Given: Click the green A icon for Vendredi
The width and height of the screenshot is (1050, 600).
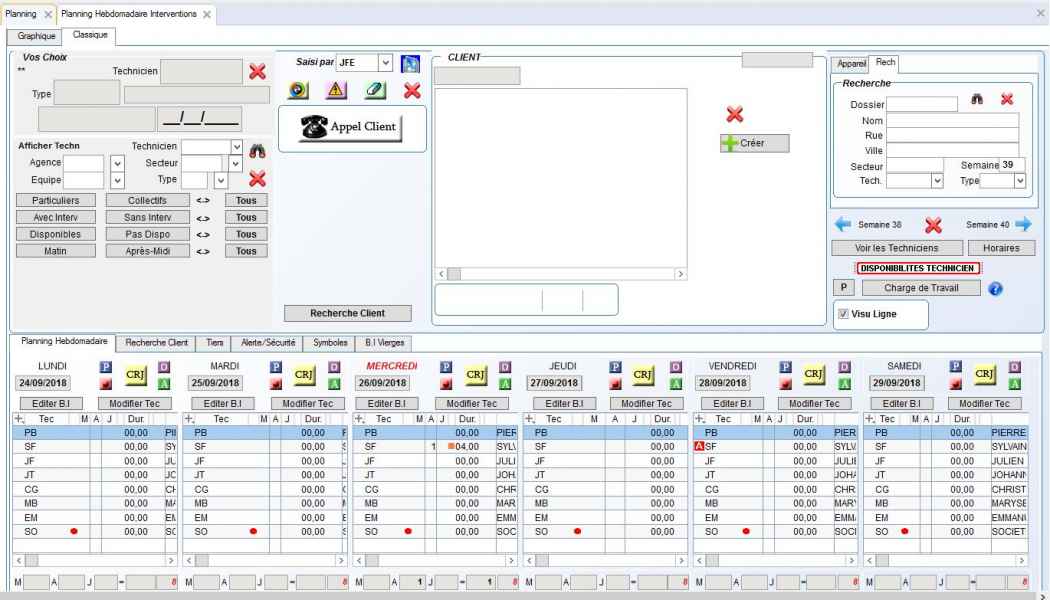Looking at the screenshot, I should [844, 384].
